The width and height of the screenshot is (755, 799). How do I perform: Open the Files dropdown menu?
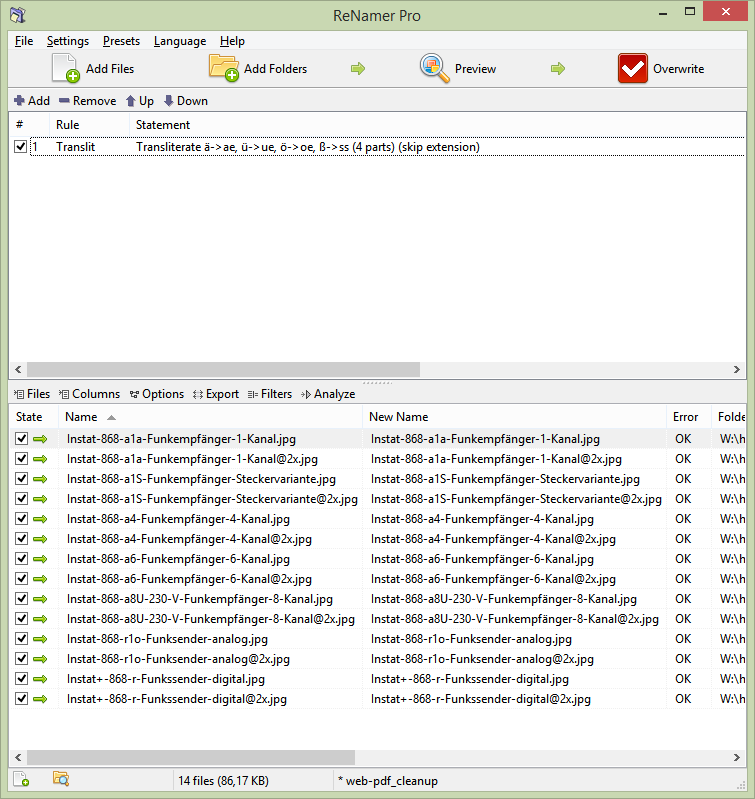tap(32, 394)
